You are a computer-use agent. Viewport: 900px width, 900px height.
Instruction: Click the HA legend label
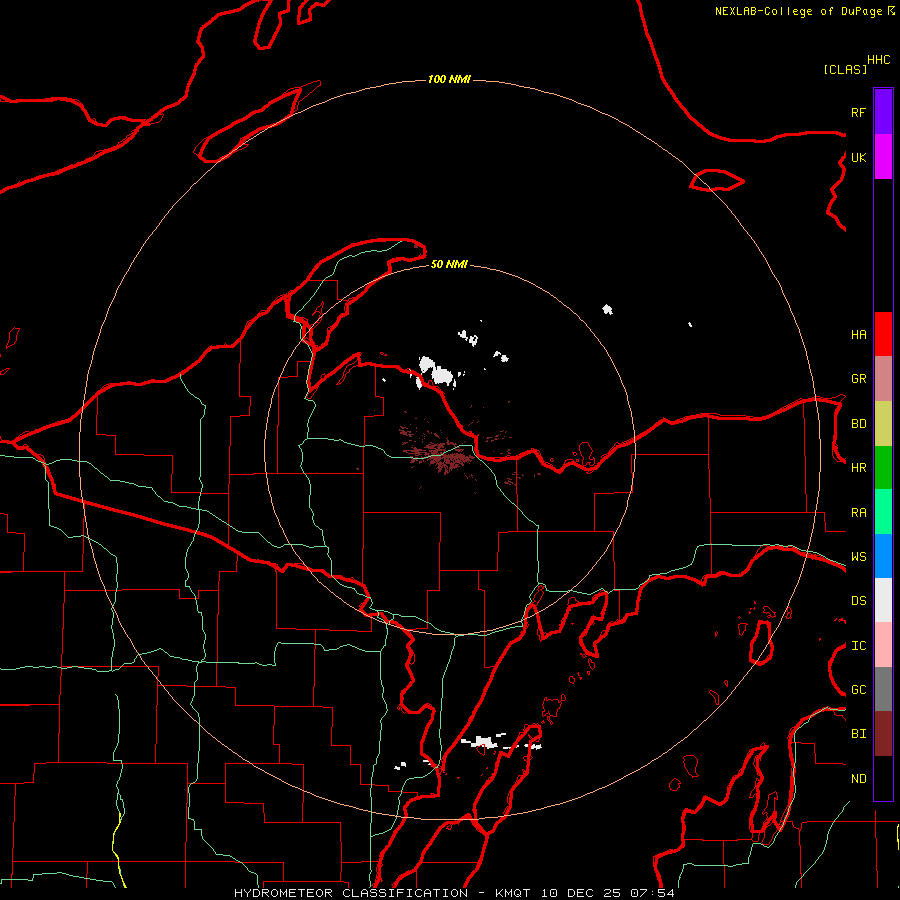pos(858,335)
